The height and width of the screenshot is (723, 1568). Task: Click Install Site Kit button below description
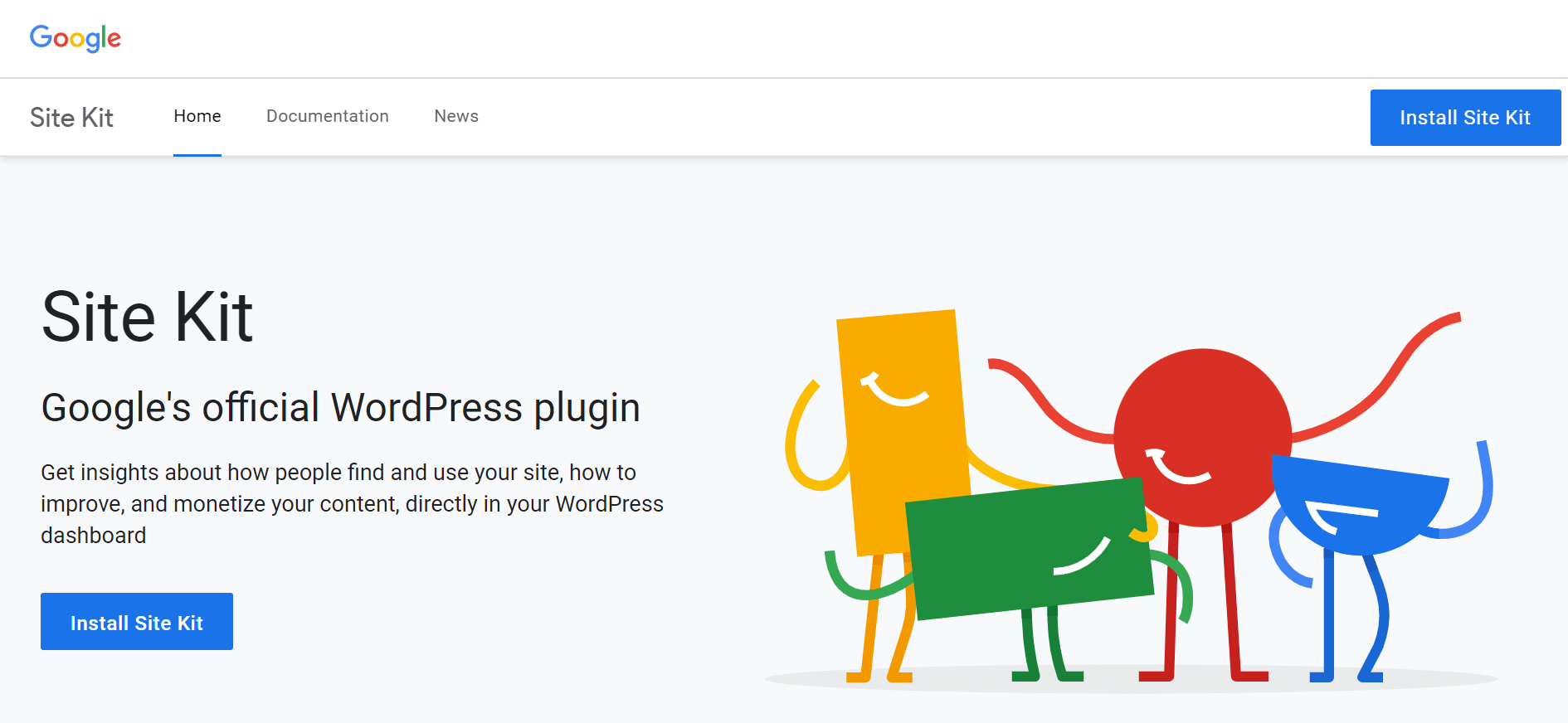(137, 622)
